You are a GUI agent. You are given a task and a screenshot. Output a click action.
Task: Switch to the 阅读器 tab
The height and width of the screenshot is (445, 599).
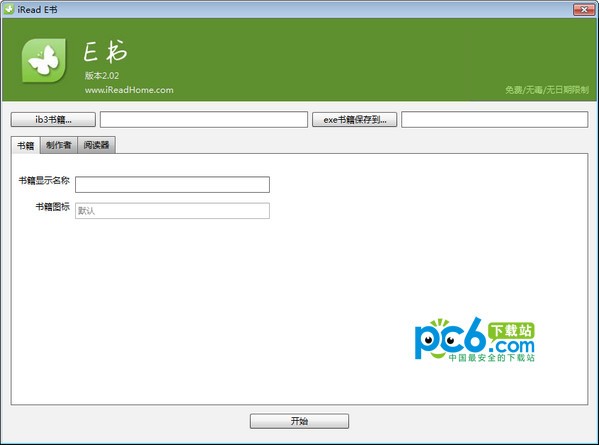coord(96,145)
